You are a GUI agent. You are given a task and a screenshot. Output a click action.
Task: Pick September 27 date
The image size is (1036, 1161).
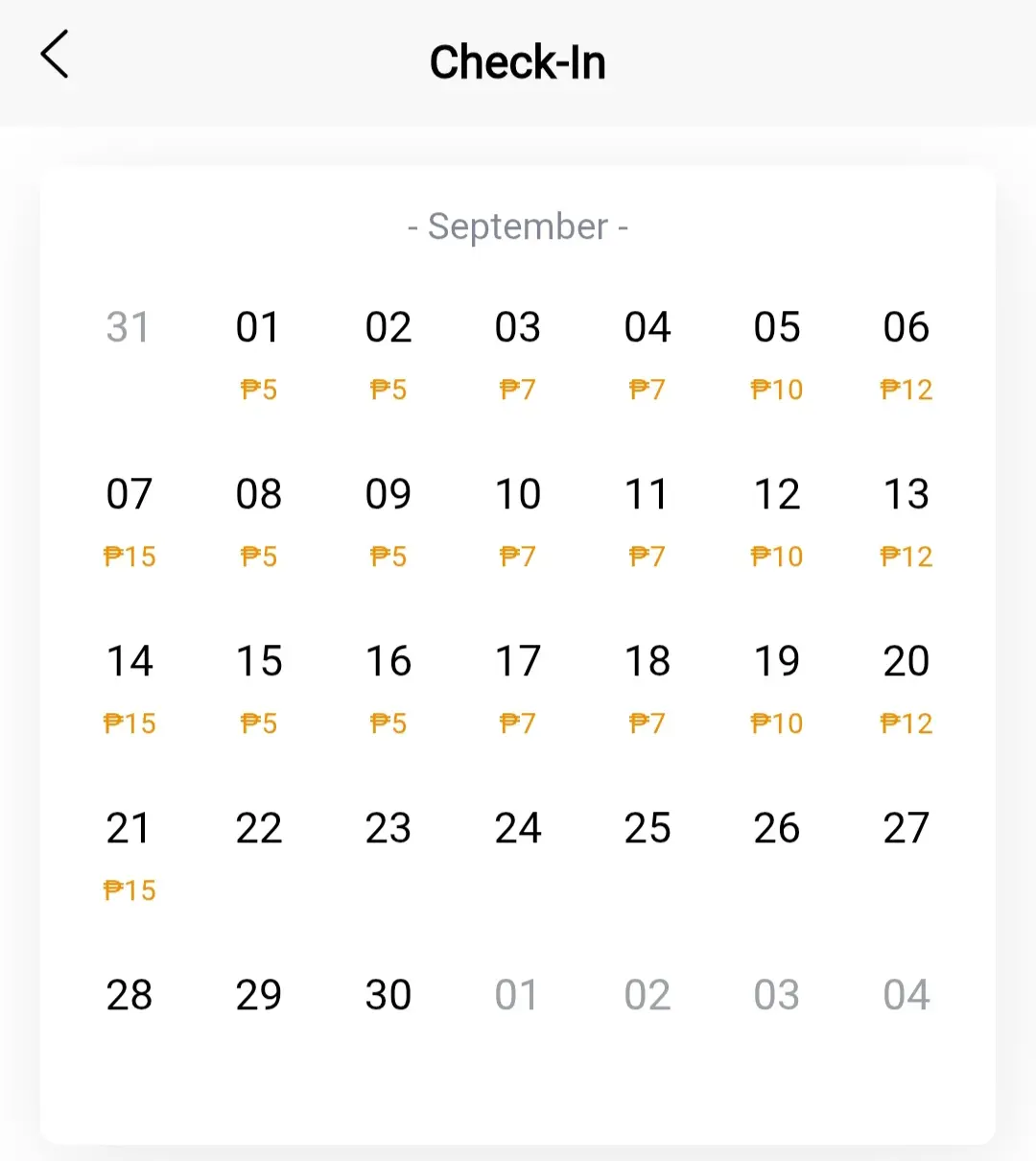[x=906, y=828]
